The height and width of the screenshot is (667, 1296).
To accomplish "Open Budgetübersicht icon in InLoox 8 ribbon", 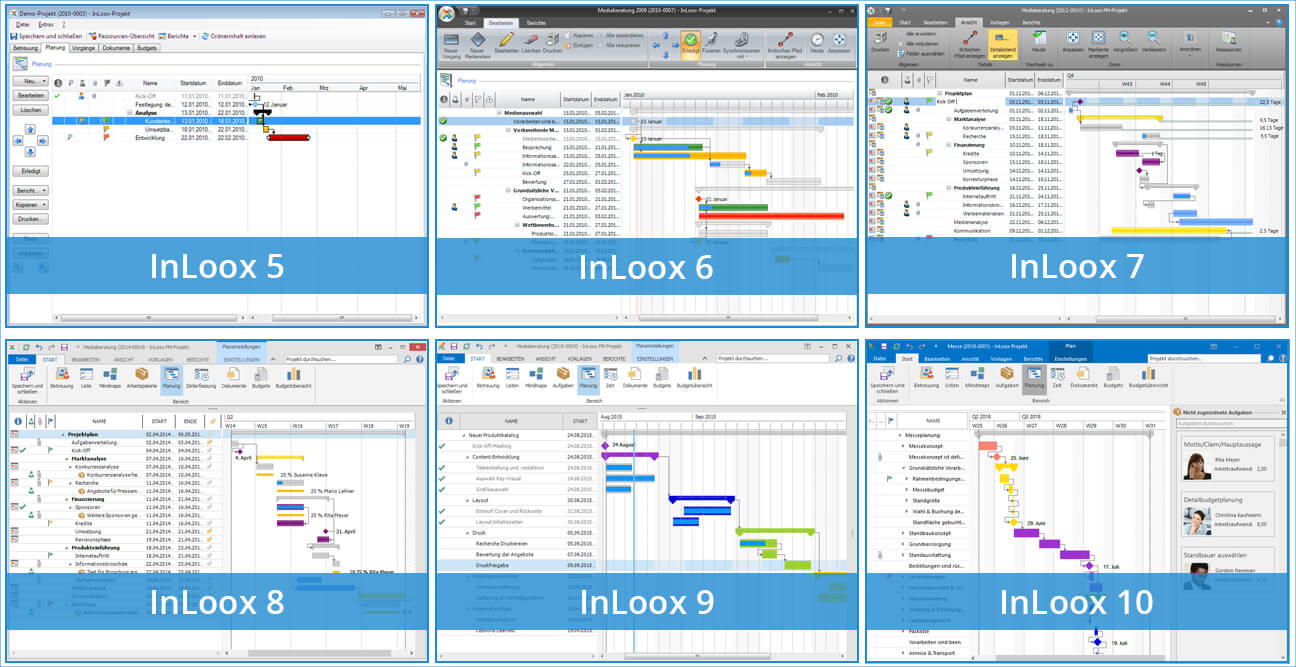I will (x=293, y=374).
